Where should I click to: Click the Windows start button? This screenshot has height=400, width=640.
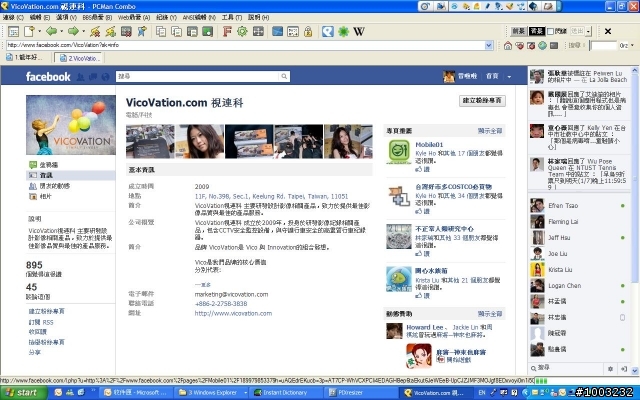(24, 393)
